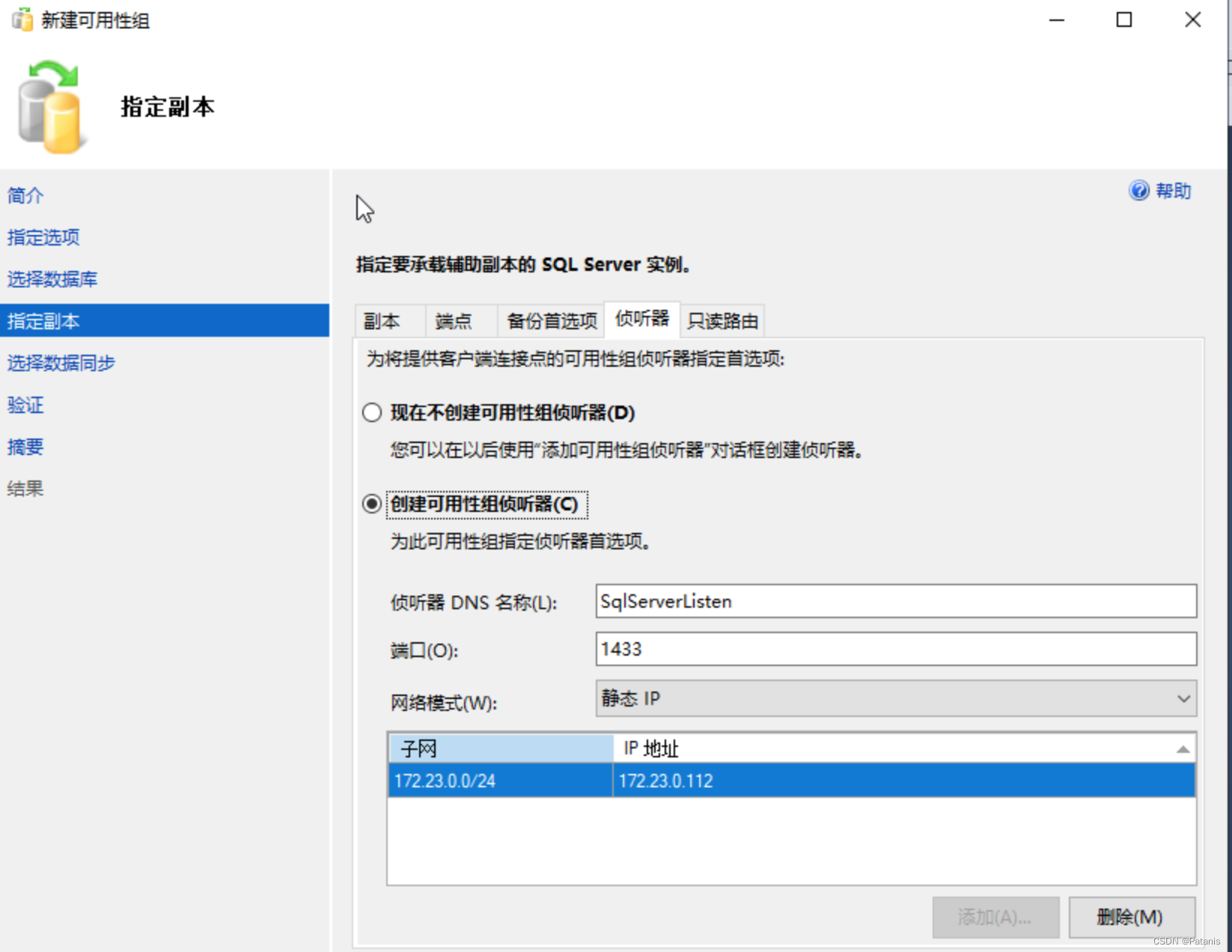
Task: Click the 删除(M) button
Action: click(1132, 917)
